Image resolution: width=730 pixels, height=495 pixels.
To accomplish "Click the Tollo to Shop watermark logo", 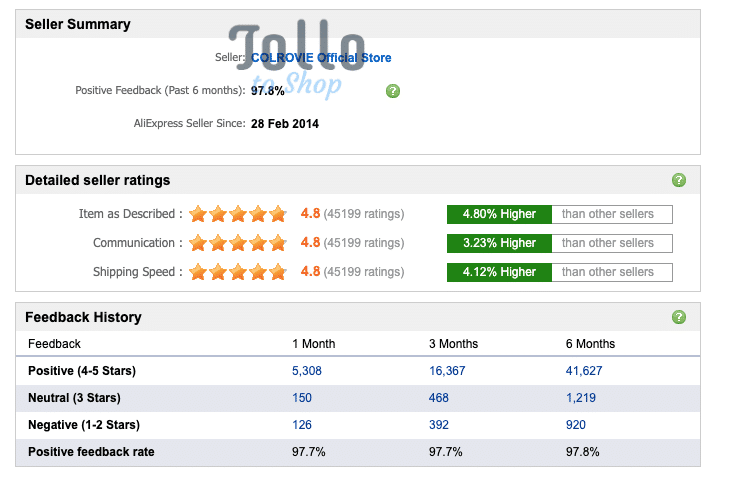I will click(297, 58).
